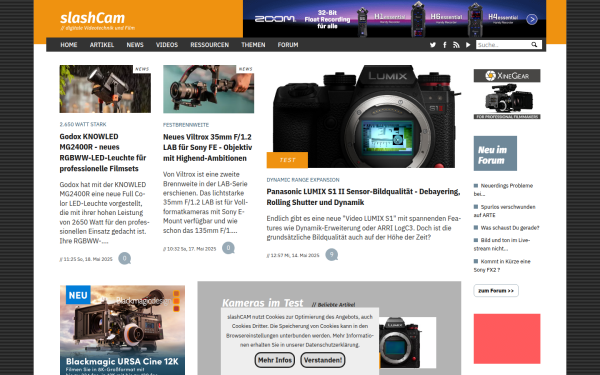Open comment bubble of LUMIX S1 II article
This screenshot has width=600, height=375.
click(331, 254)
